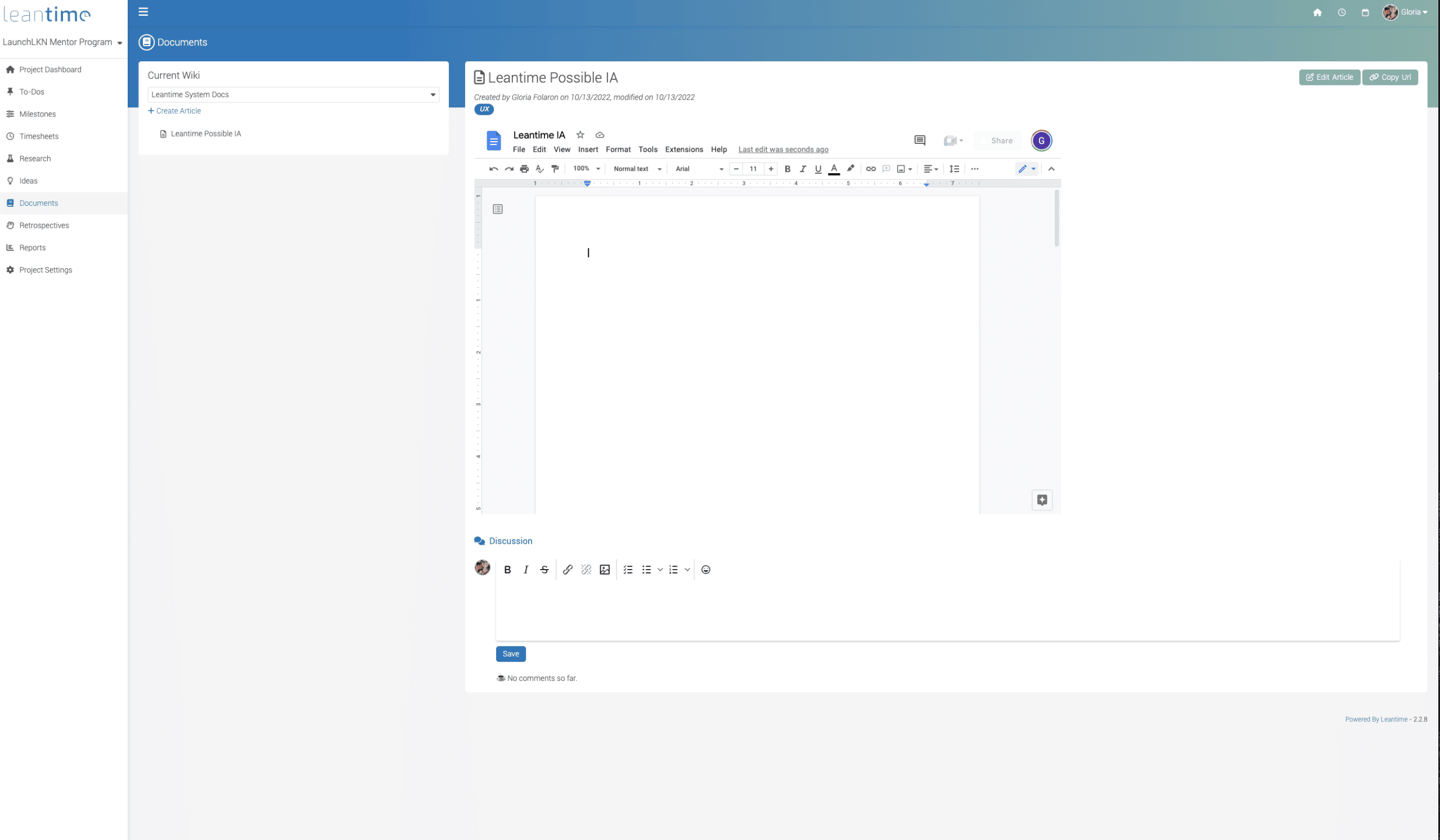
Task: Open the Format menu in Docs
Action: [x=618, y=150]
